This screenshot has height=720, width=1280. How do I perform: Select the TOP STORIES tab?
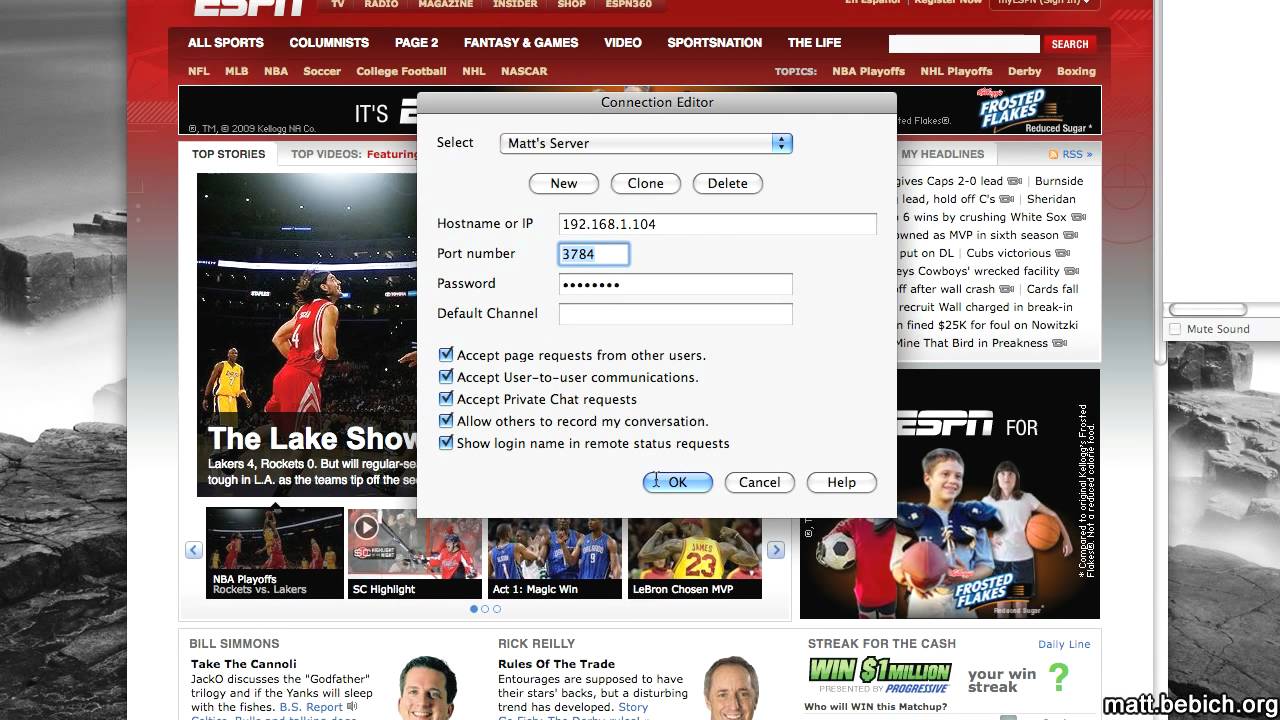(229, 154)
